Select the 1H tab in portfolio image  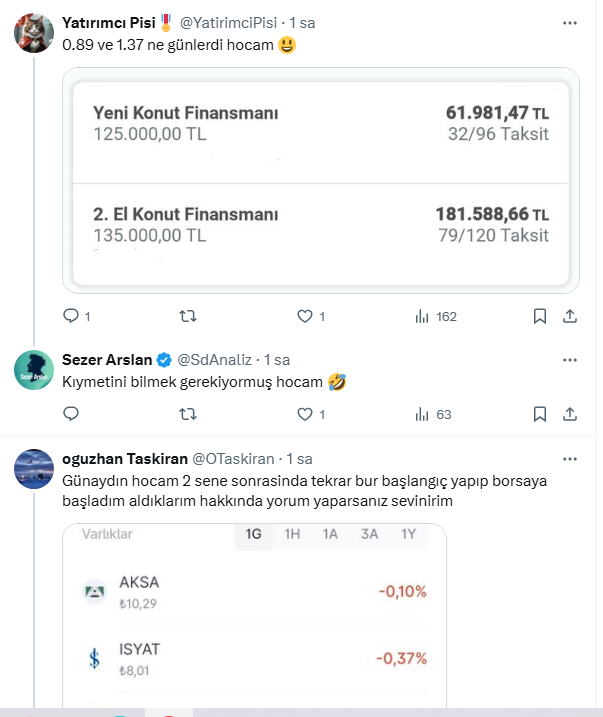[292, 534]
